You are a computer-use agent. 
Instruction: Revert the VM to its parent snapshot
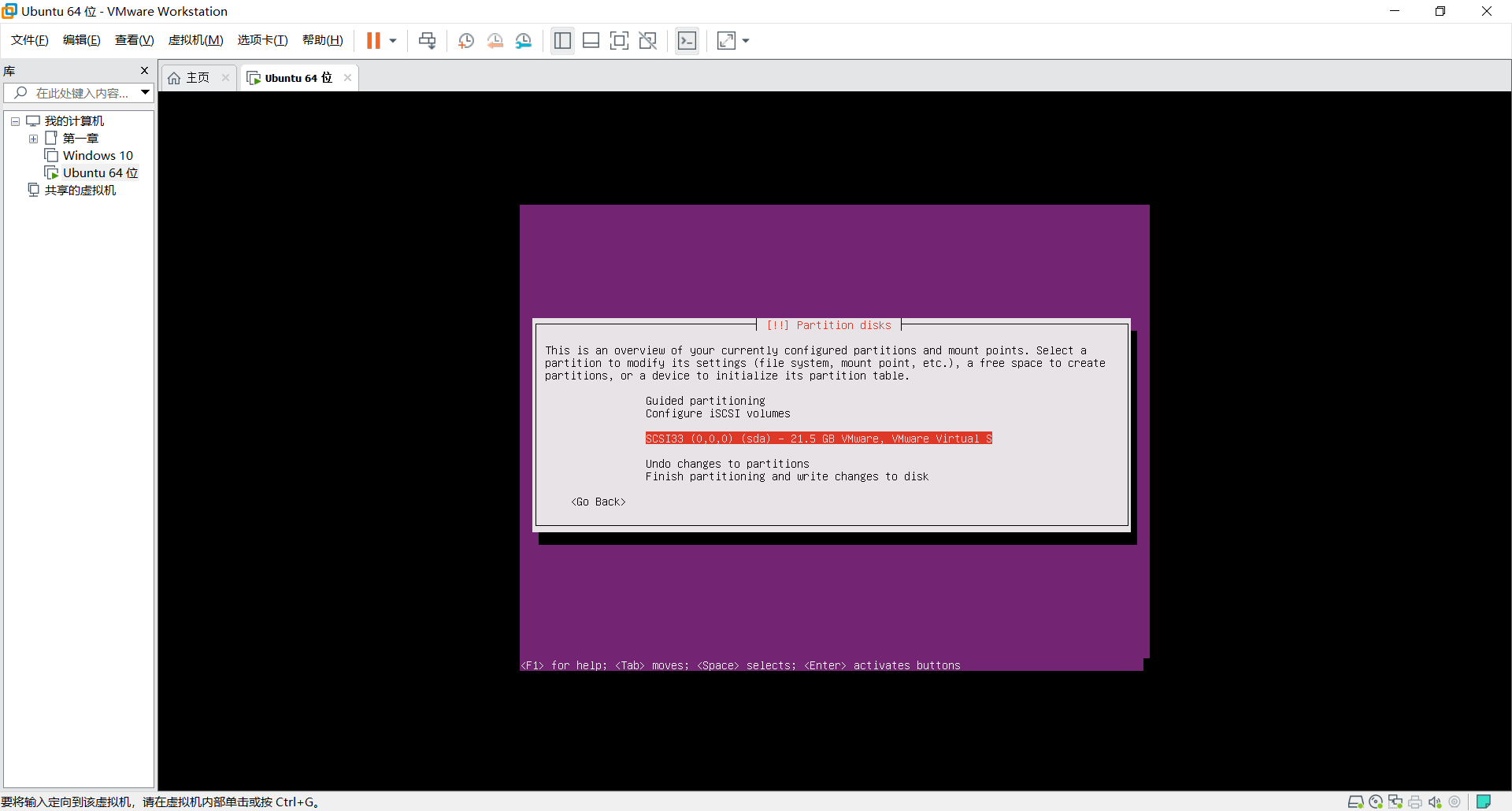click(x=495, y=41)
